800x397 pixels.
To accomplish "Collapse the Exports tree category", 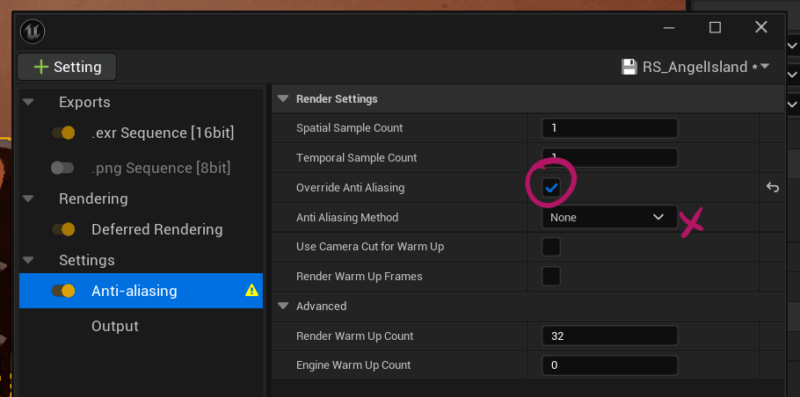I will [28, 102].
